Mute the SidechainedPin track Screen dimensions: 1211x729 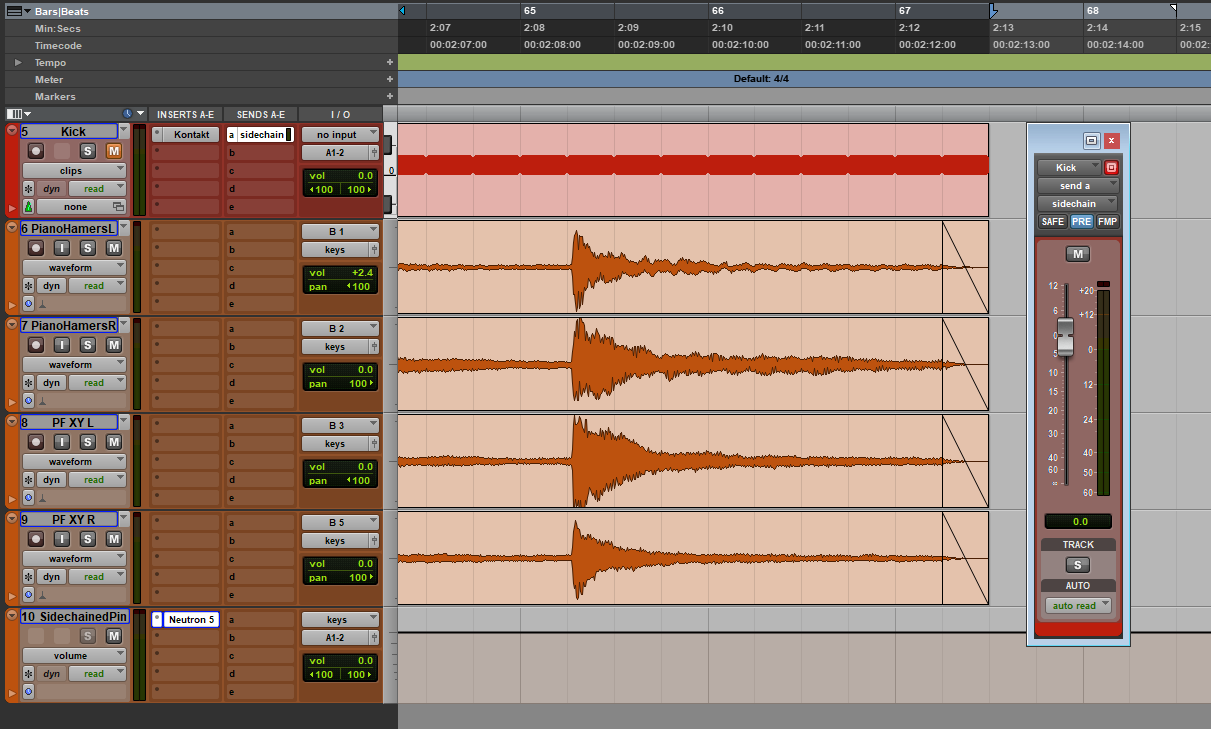click(x=114, y=636)
